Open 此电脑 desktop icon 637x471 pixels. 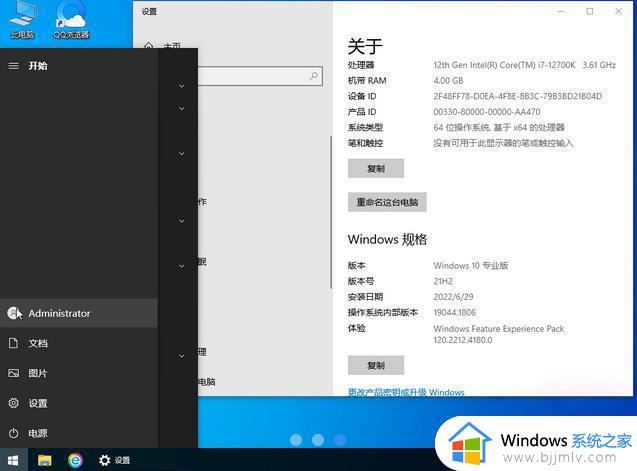click(21, 19)
